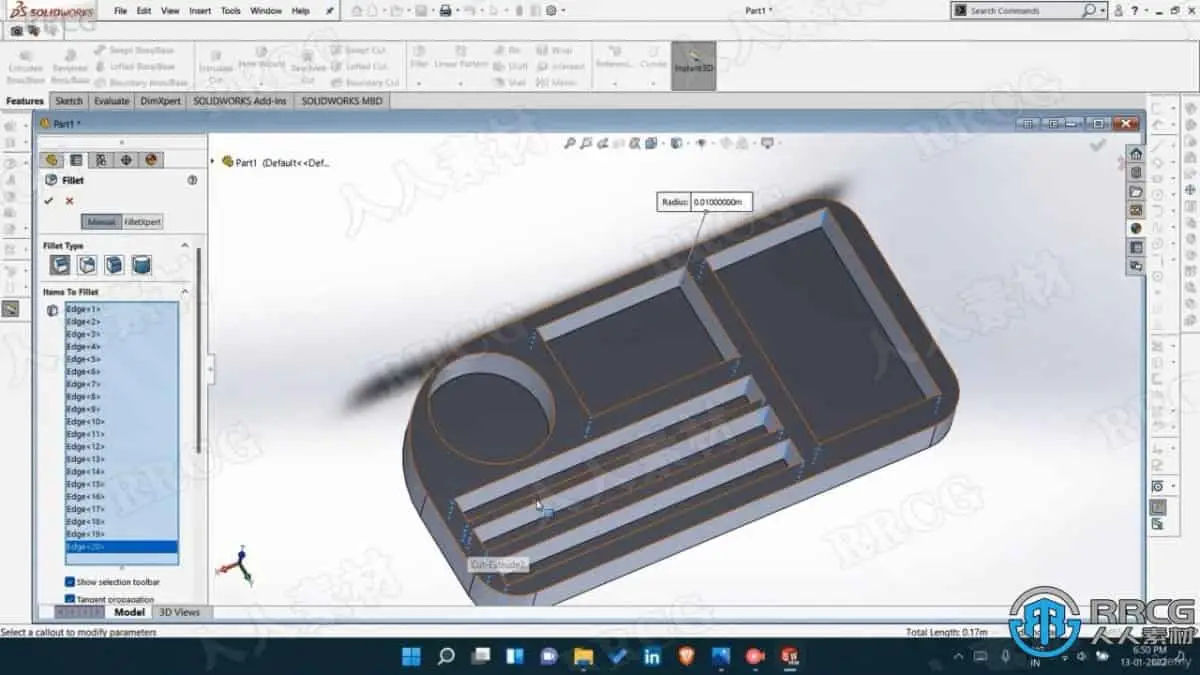
Task: Open the Tools menu
Action: pyautogui.click(x=230, y=11)
